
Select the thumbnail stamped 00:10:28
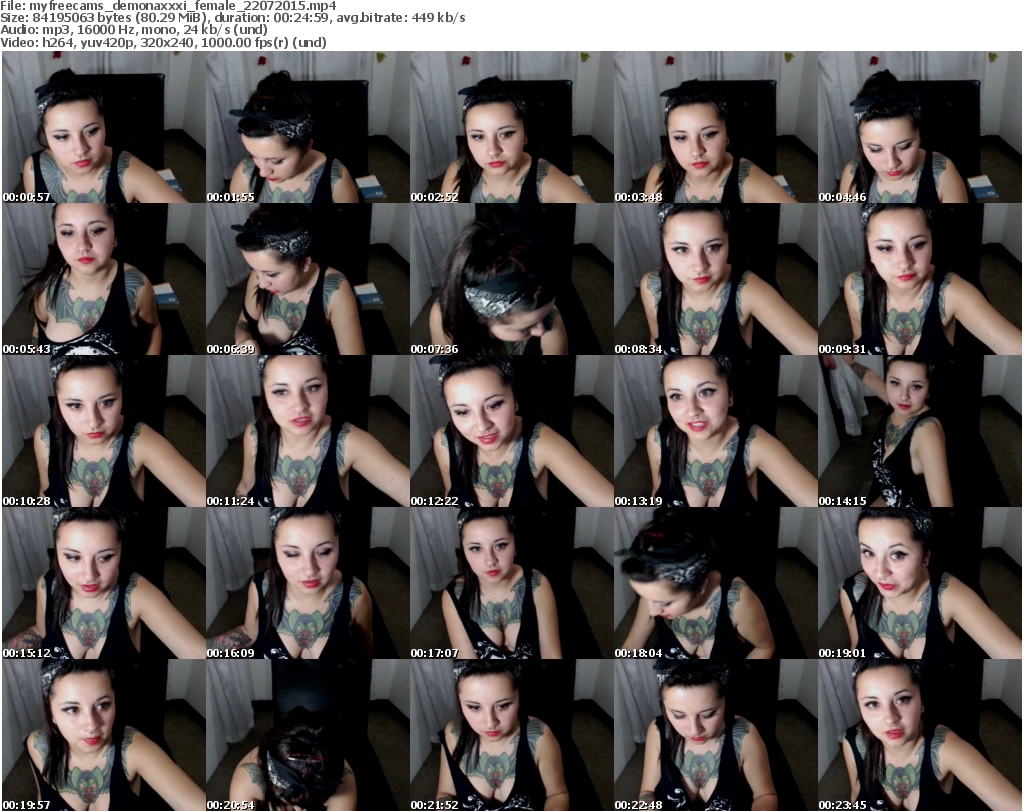tap(104, 432)
